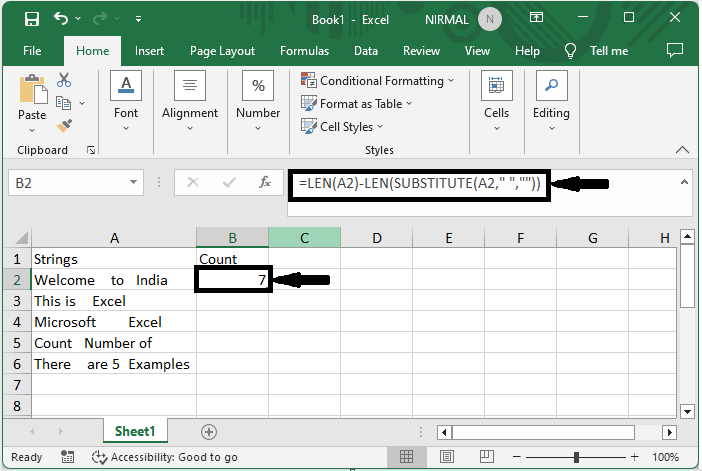Viewport: 702px width, 471px height.
Task: Add a new sheet with plus icon
Action: [x=209, y=432]
